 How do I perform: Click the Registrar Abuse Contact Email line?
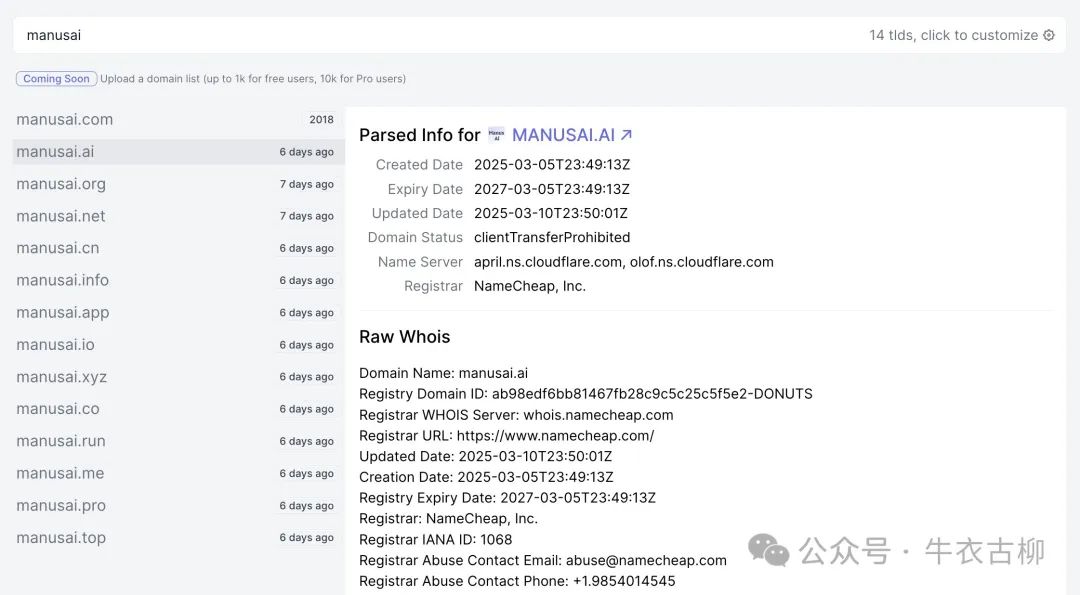click(543, 561)
